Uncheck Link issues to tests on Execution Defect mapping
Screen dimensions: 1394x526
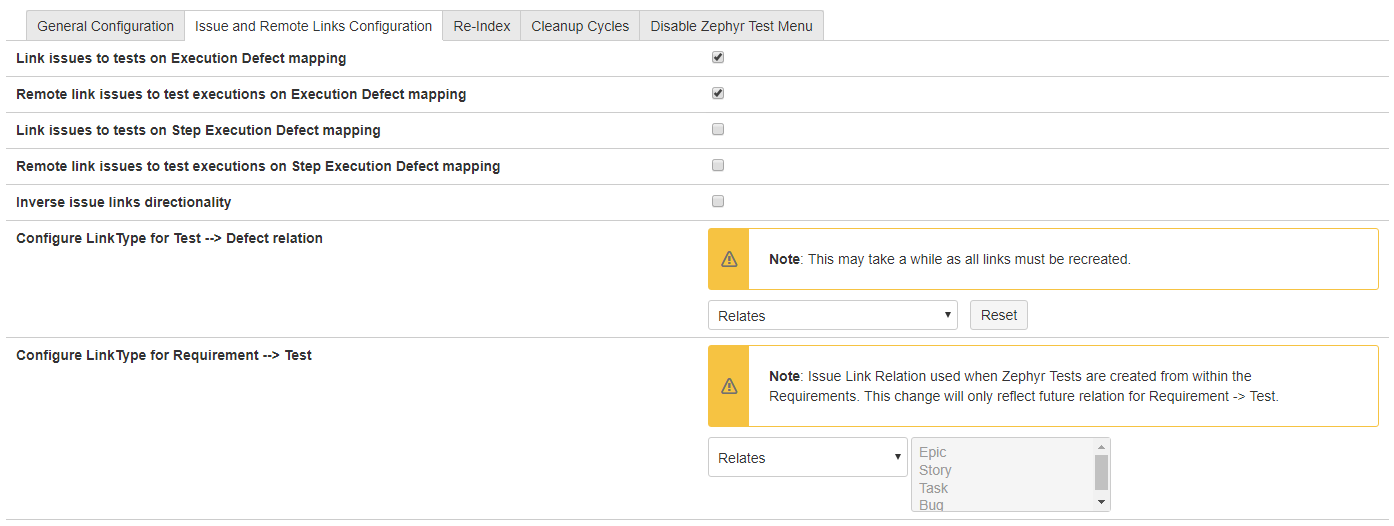tap(718, 58)
